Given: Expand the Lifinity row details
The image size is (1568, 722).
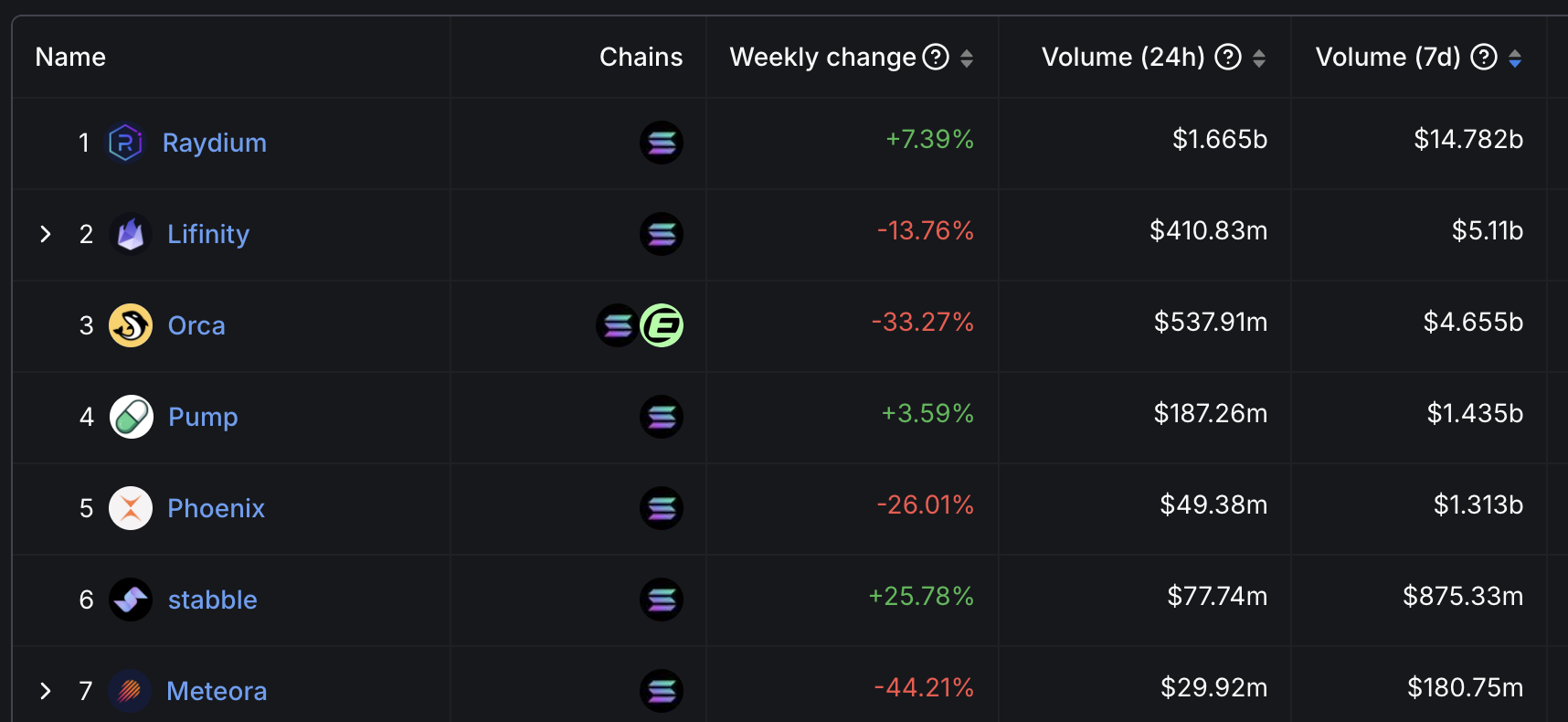Looking at the screenshot, I should coord(46,234).
